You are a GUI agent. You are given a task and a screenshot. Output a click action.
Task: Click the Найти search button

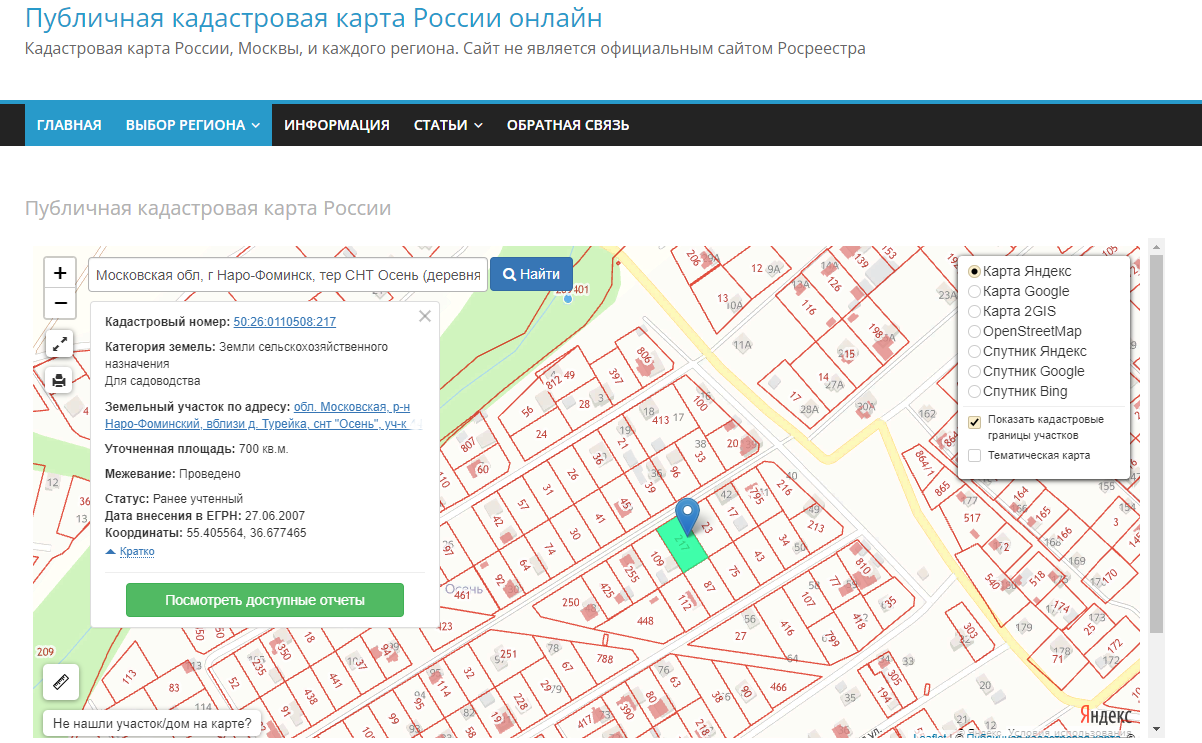point(531,274)
